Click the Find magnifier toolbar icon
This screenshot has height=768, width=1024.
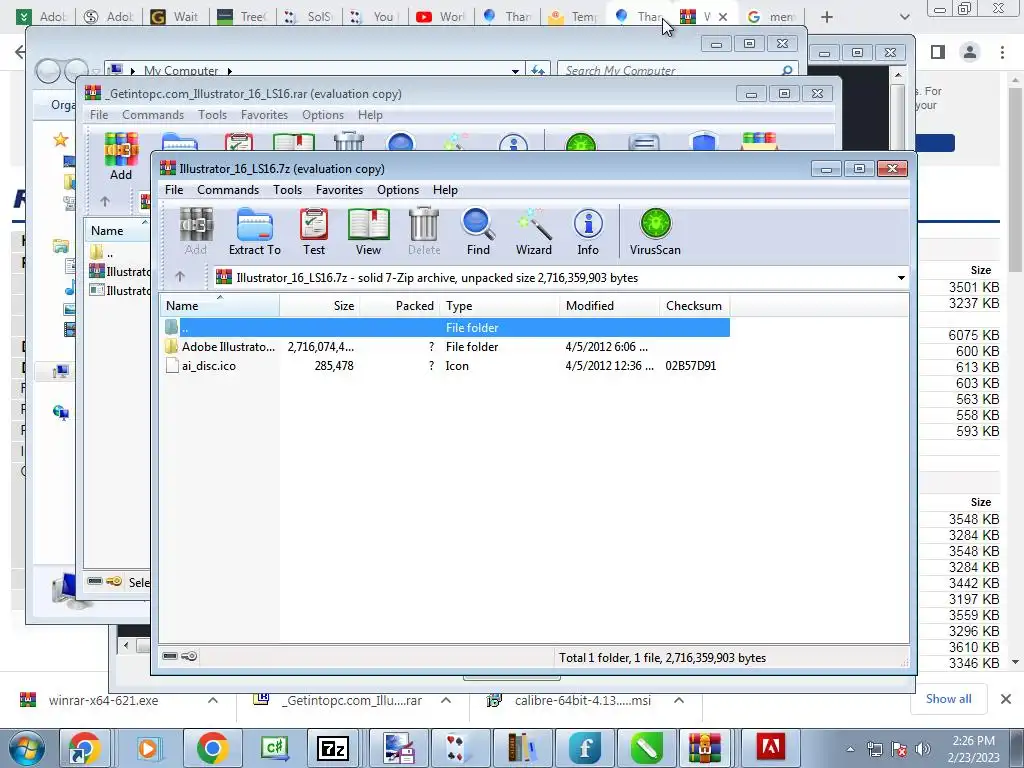click(x=478, y=231)
